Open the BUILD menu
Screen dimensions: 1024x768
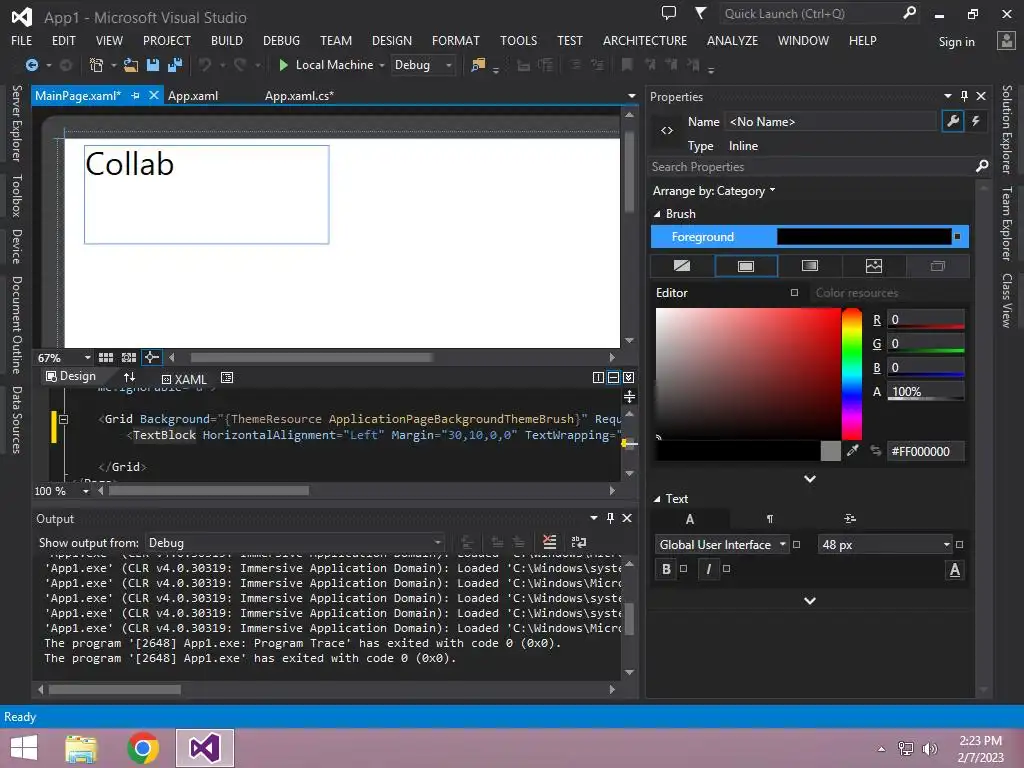[227, 40]
